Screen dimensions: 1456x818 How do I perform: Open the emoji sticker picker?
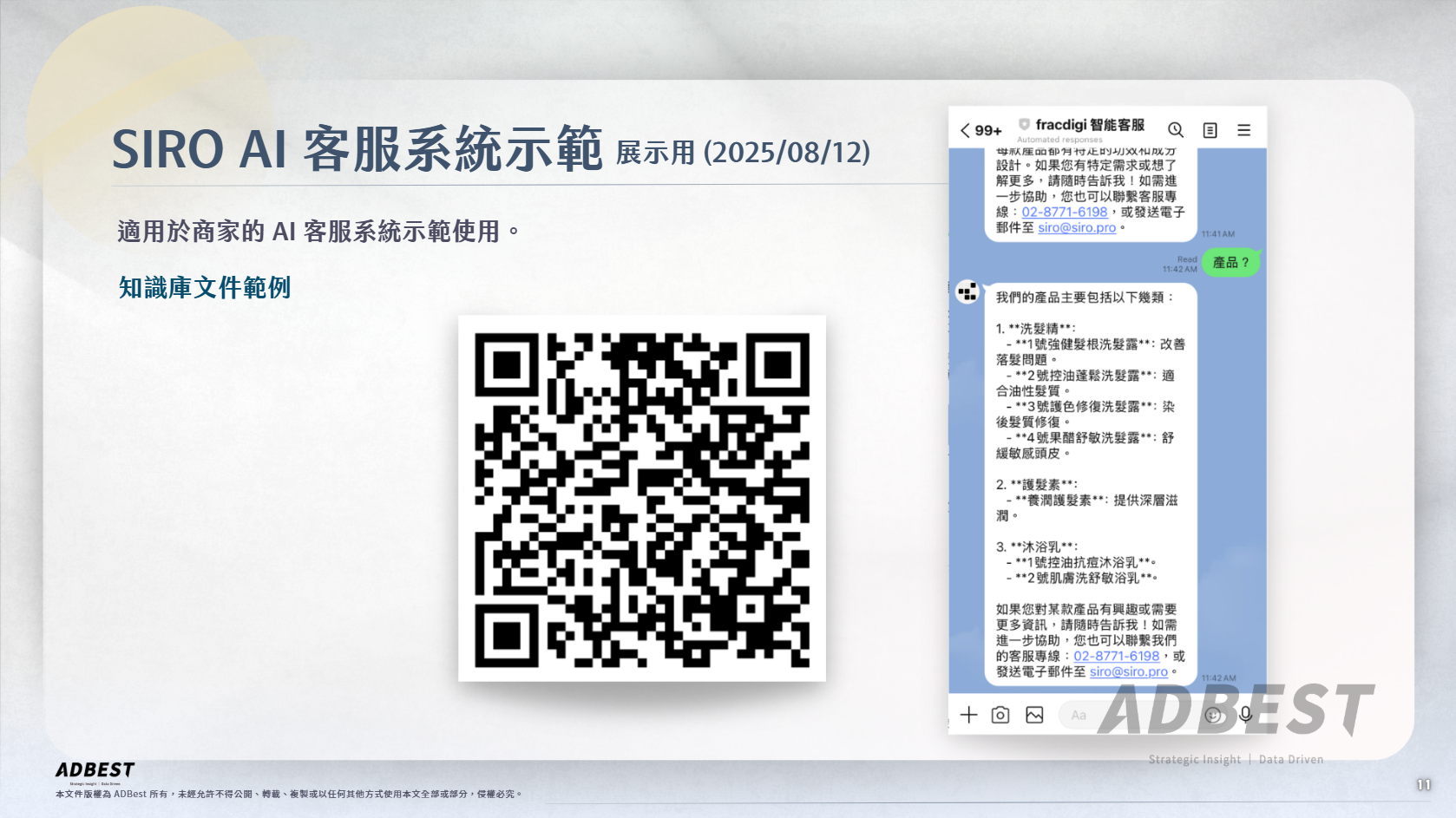(x=1213, y=715)
